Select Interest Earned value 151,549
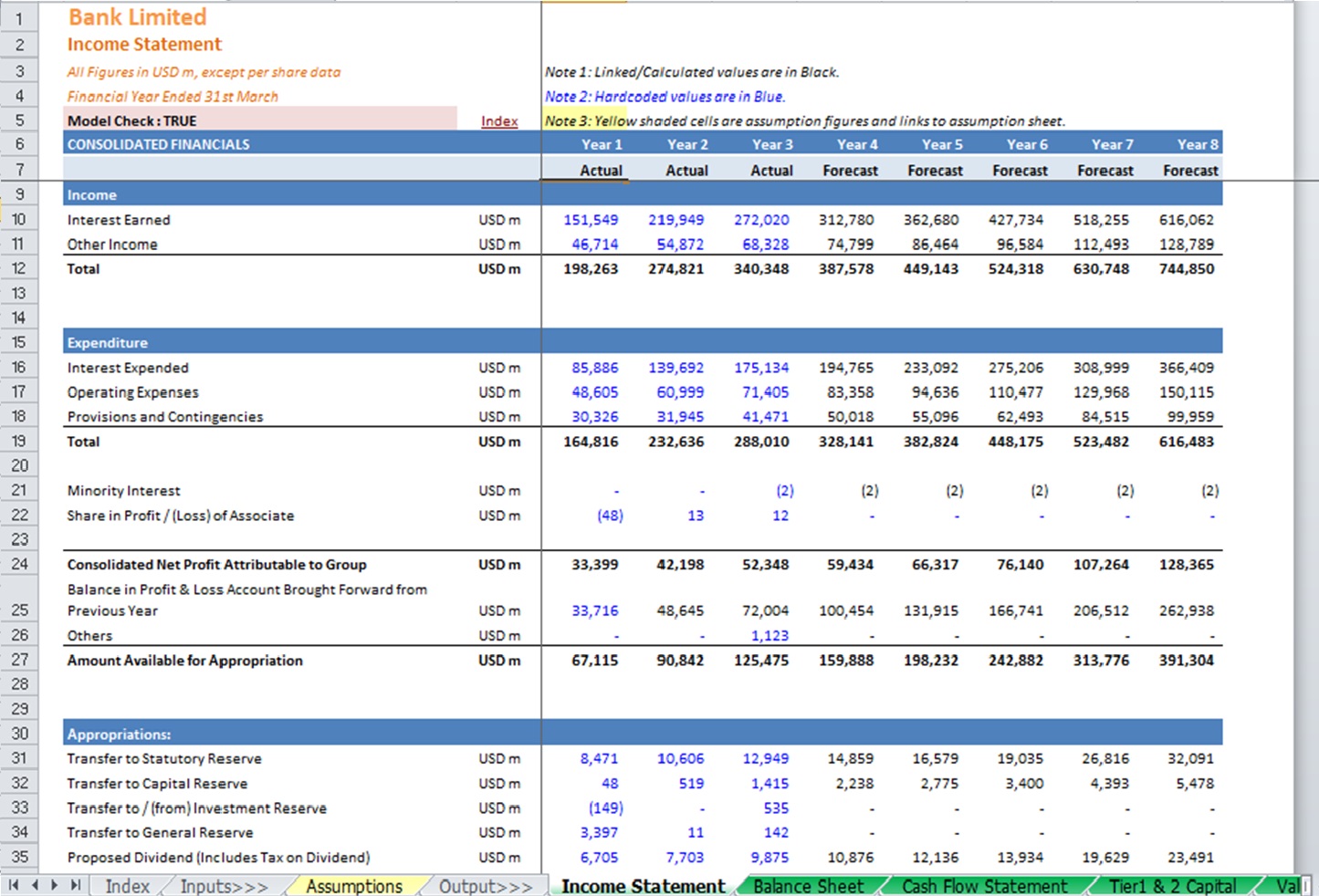This screenshot has height=896, width=1319. [x=591, y=220]
